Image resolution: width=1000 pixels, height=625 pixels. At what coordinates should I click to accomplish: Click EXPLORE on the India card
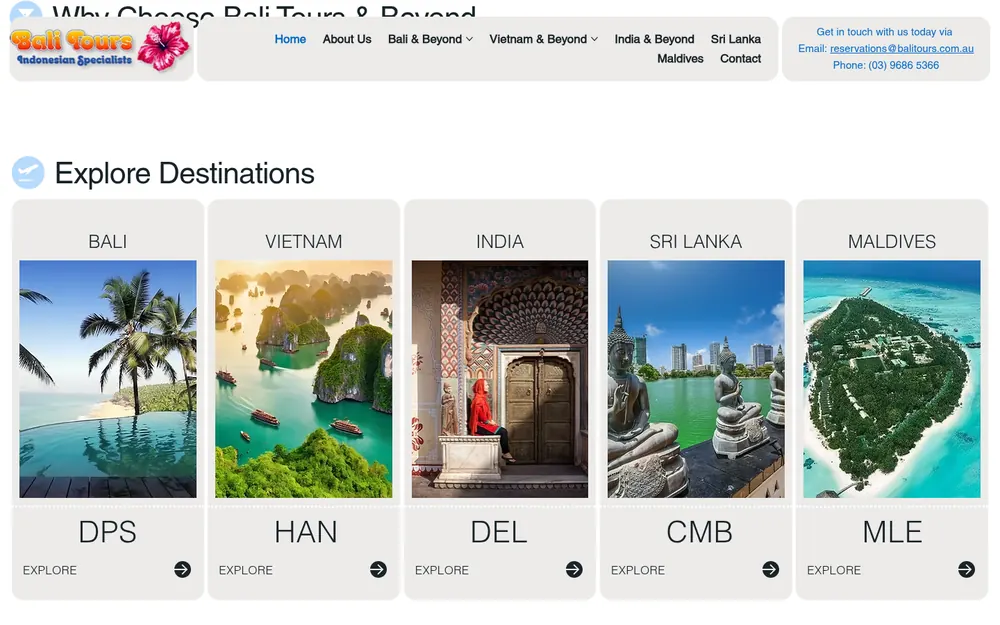(442, 570)
